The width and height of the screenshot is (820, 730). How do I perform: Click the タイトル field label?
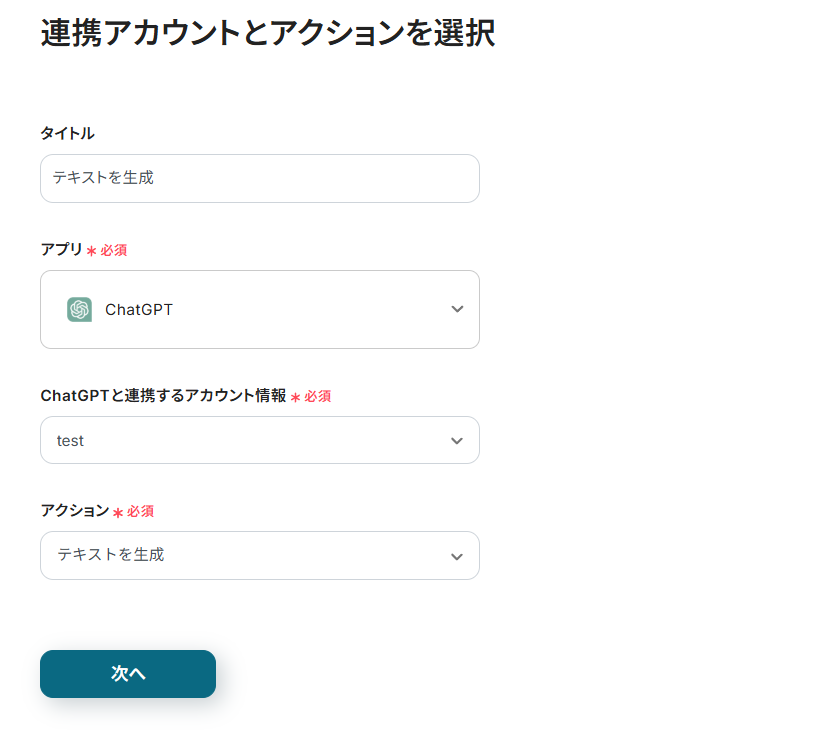click(x=67, y=133)
